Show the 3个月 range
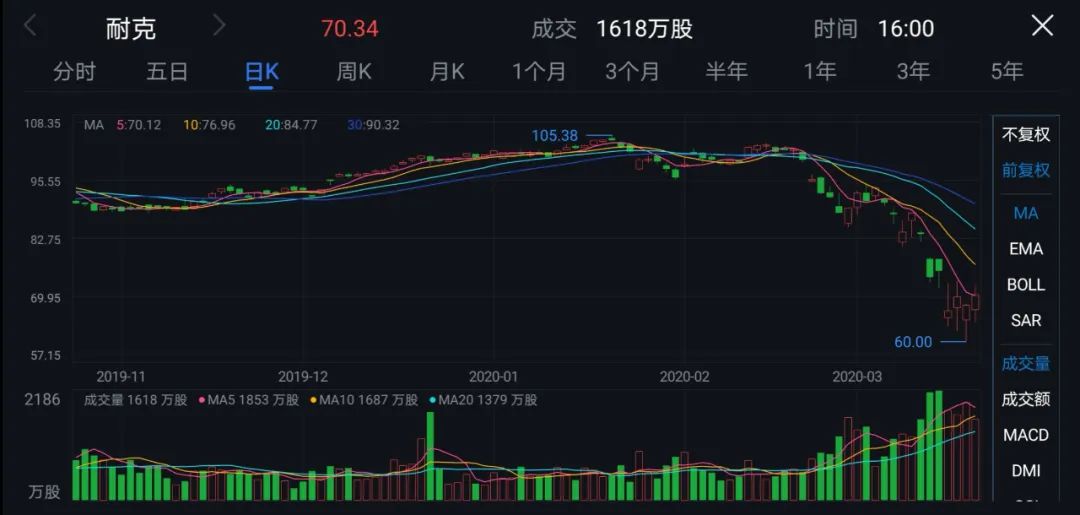The image size is (1080, 515). [632, 72]
